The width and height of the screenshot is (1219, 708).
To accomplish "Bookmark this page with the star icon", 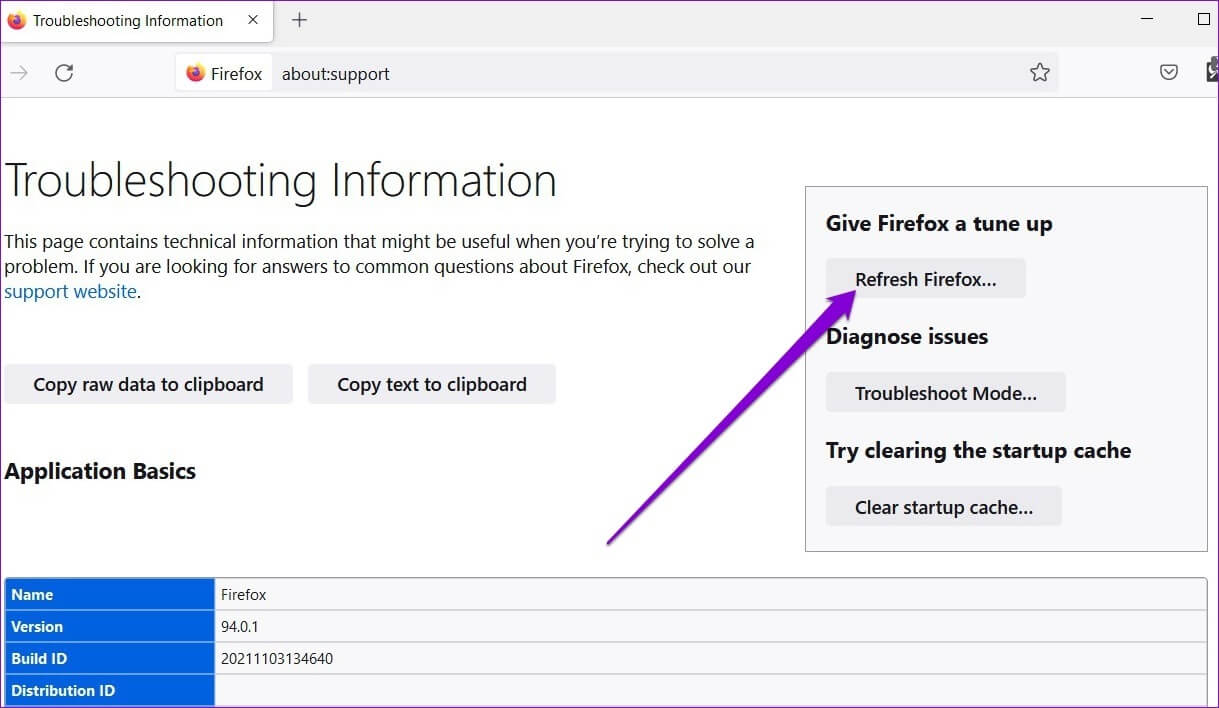I will pyautogui.click(x=1040, y=73).
